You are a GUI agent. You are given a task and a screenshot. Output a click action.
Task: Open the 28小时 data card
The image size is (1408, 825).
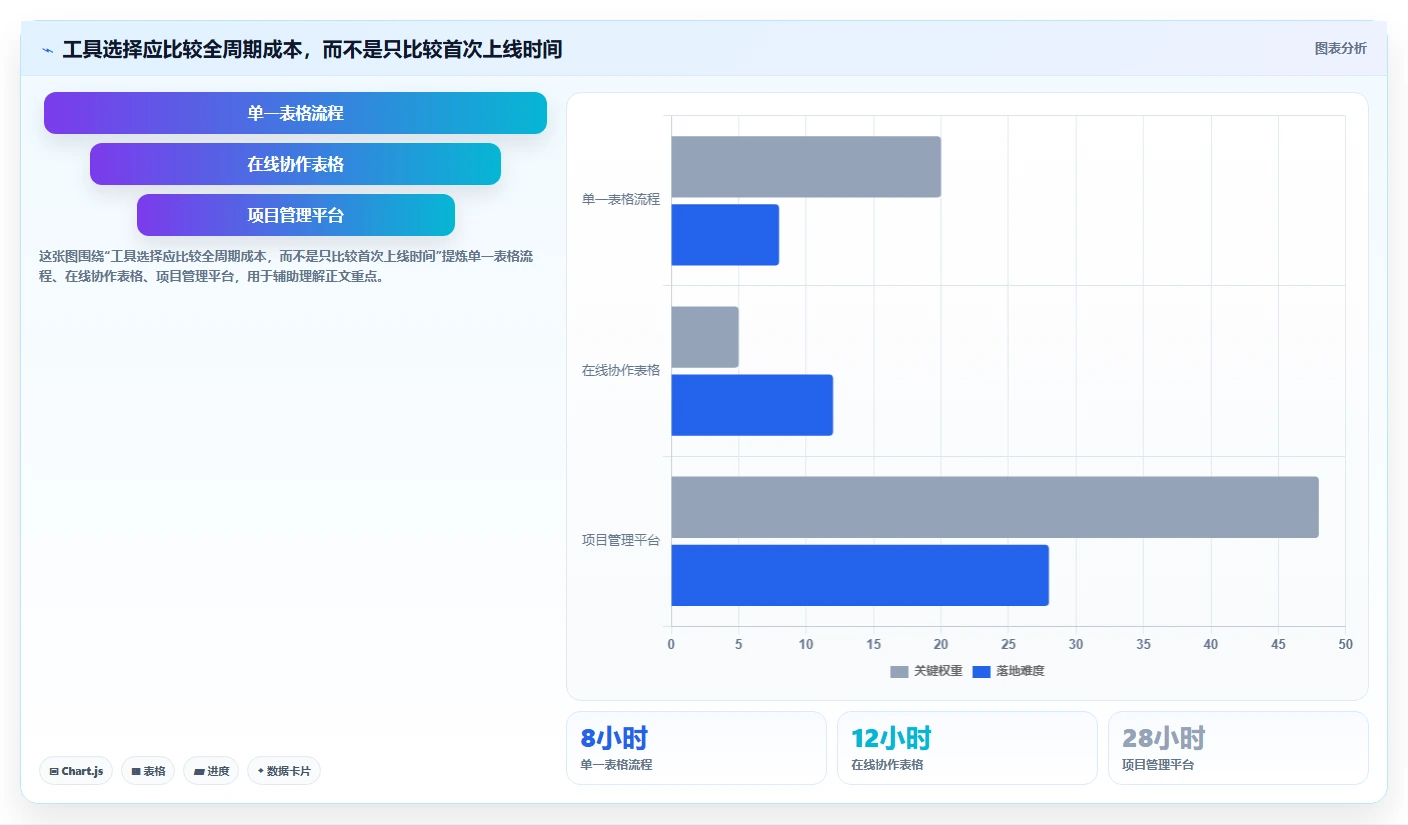[1238, 748]
